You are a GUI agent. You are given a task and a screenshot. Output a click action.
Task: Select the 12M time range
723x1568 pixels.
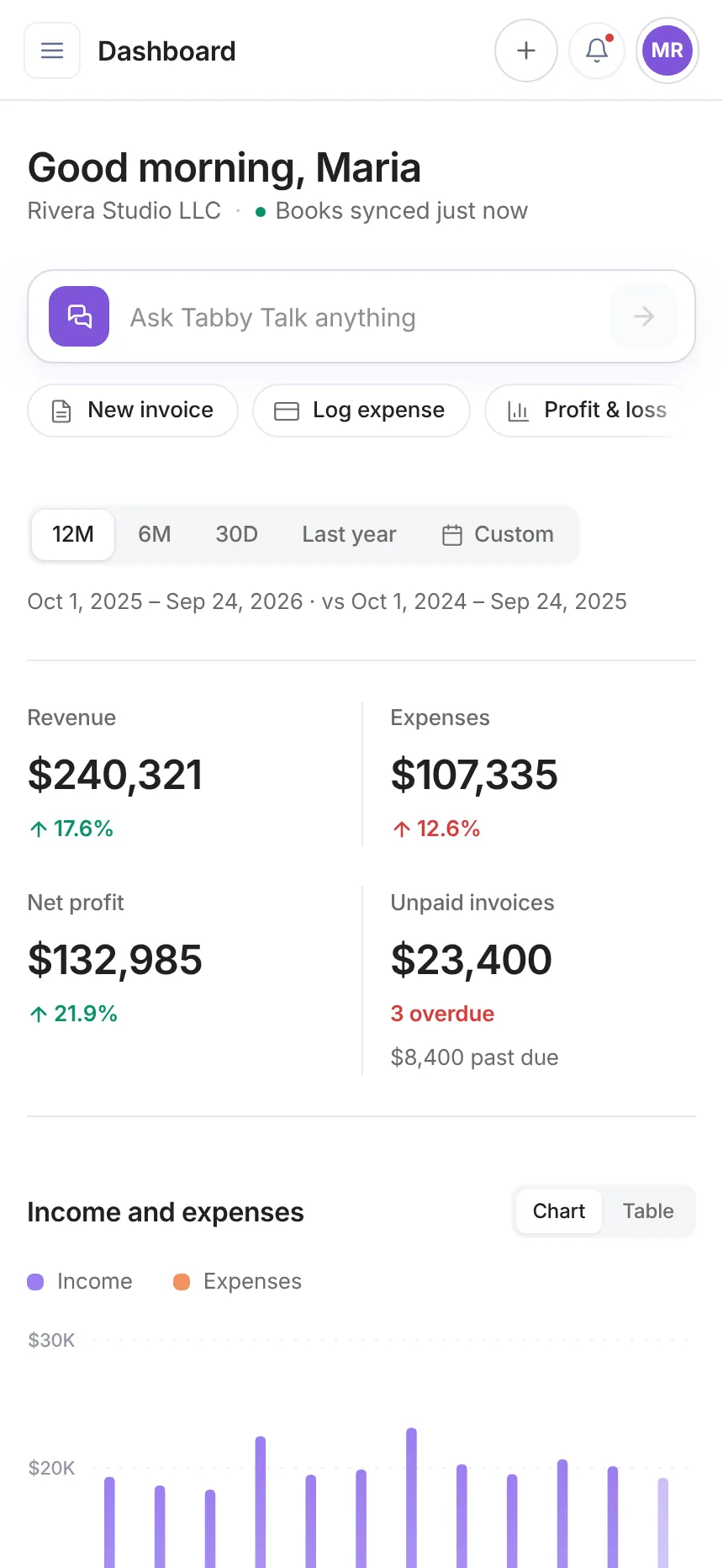(x=73, y=534)
